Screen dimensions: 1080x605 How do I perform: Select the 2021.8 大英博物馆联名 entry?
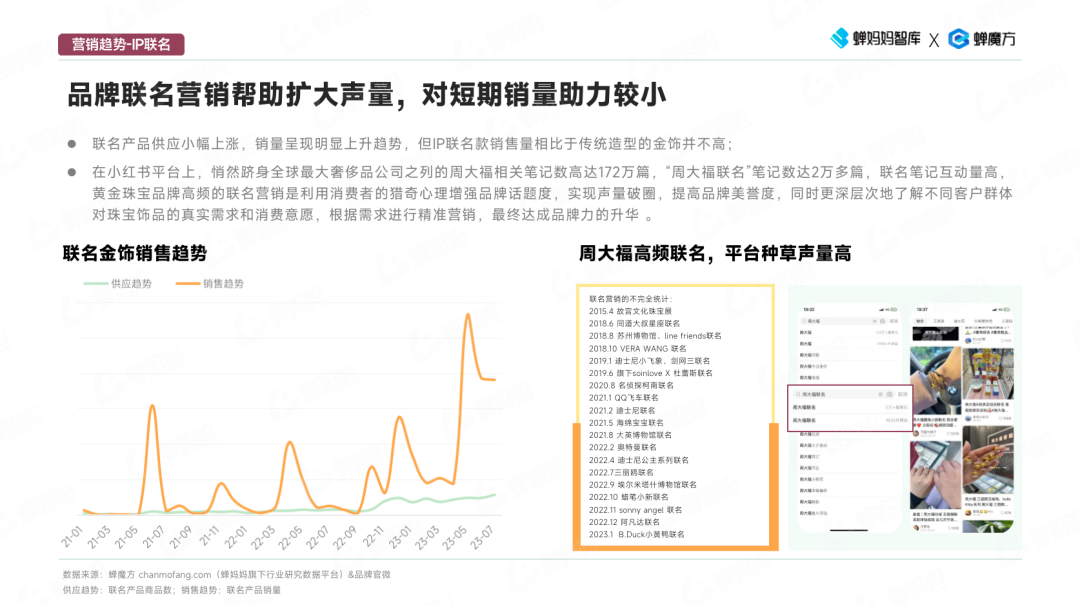coord(630,435)
